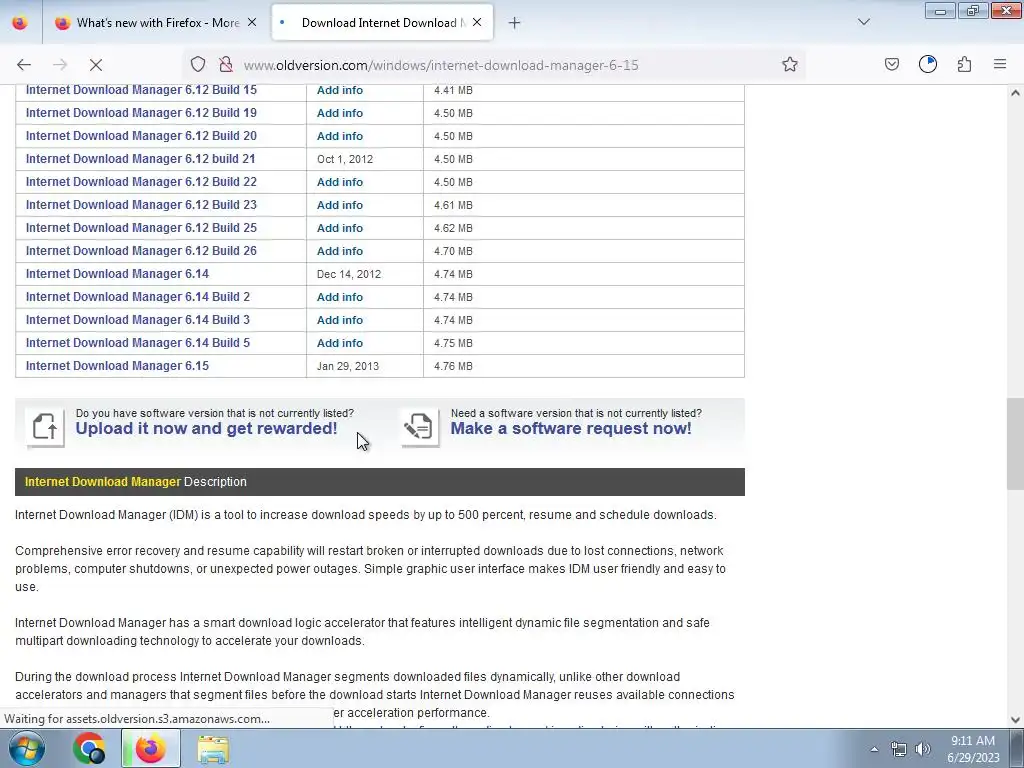Open the Windows Start menu
This screenshot has height=768, width=1024.
coord(26,748)
